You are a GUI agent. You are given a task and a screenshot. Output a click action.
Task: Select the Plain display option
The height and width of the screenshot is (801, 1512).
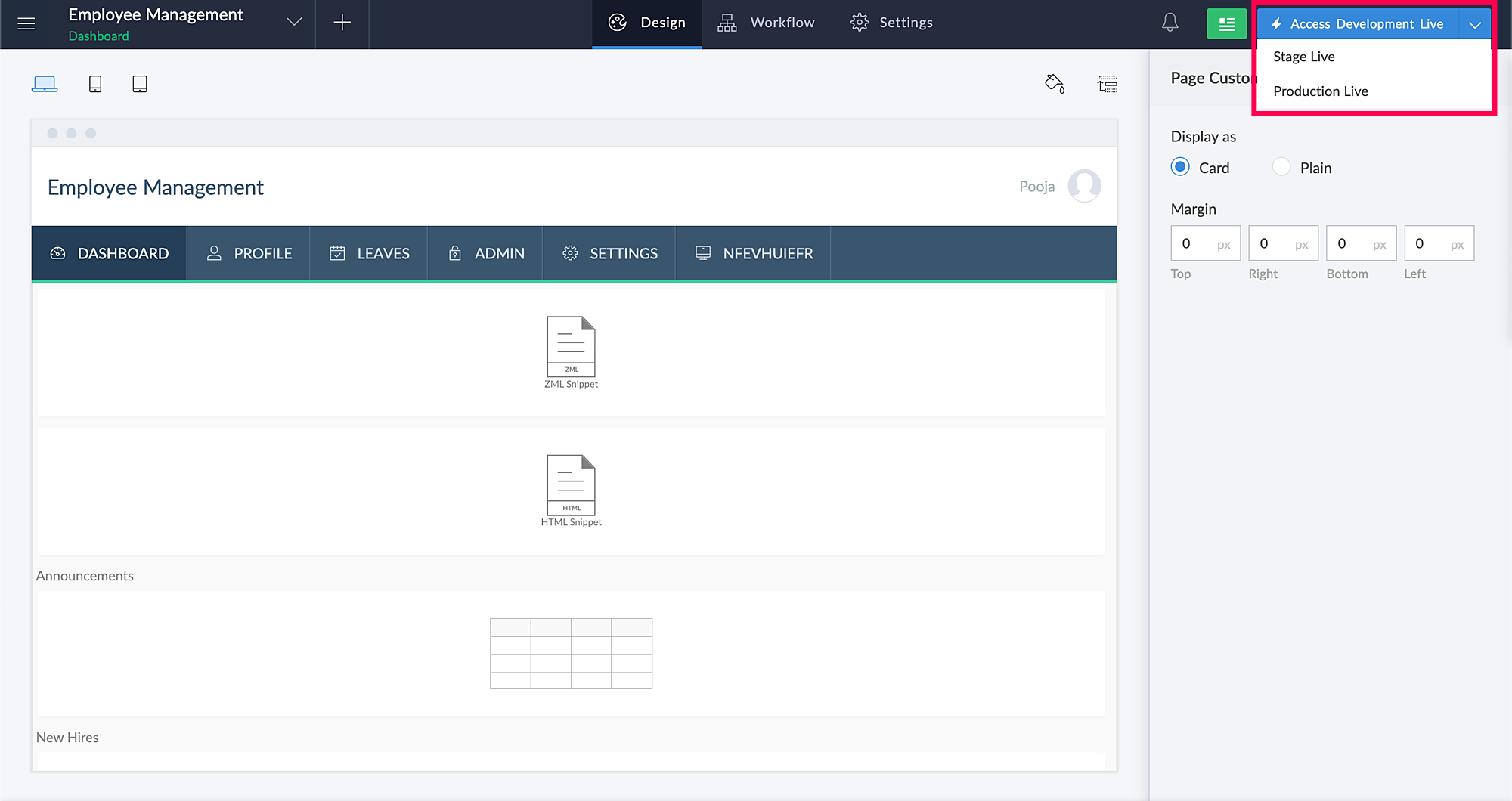(x=1281, y=167)
